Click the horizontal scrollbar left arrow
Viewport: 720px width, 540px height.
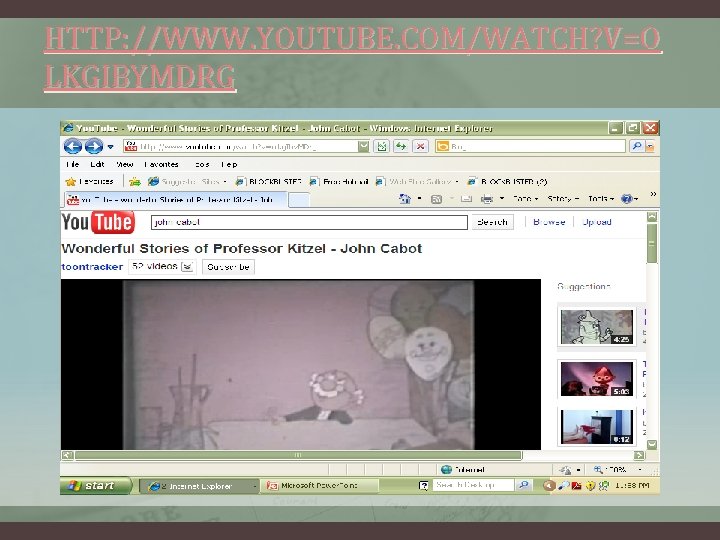pos(68,455)
